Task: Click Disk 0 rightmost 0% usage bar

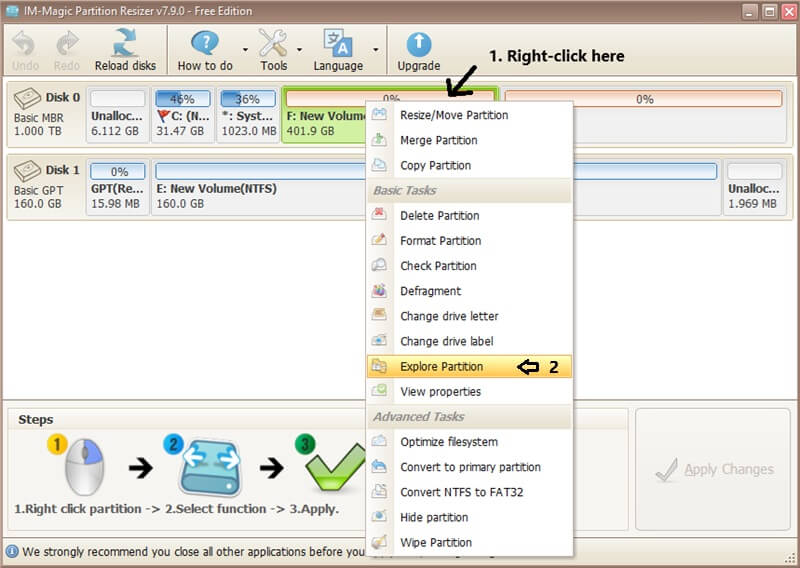Action: [x=643, y=98]
